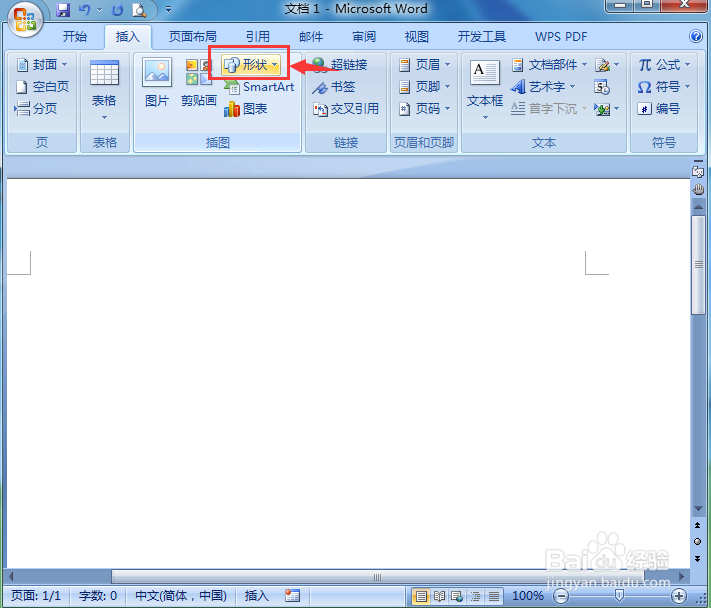Open the 页眉 header dropdown
The image size is (711, 608).
tap(424, 64)
